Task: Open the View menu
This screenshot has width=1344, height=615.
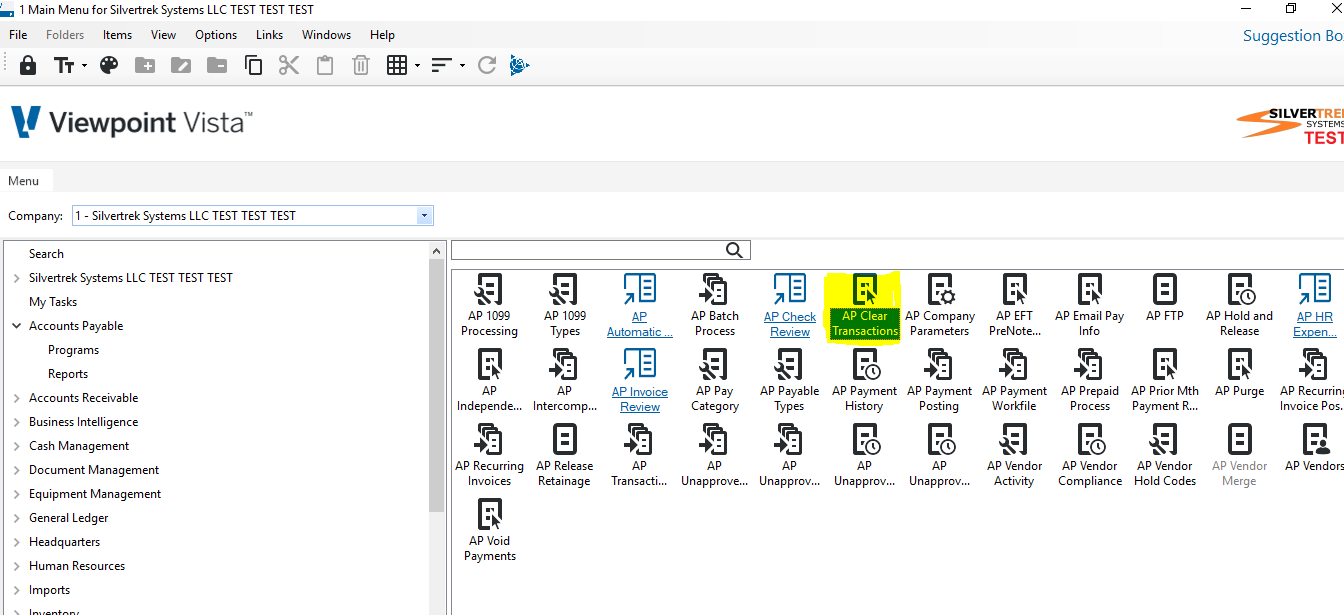Action: coord(163,35)
